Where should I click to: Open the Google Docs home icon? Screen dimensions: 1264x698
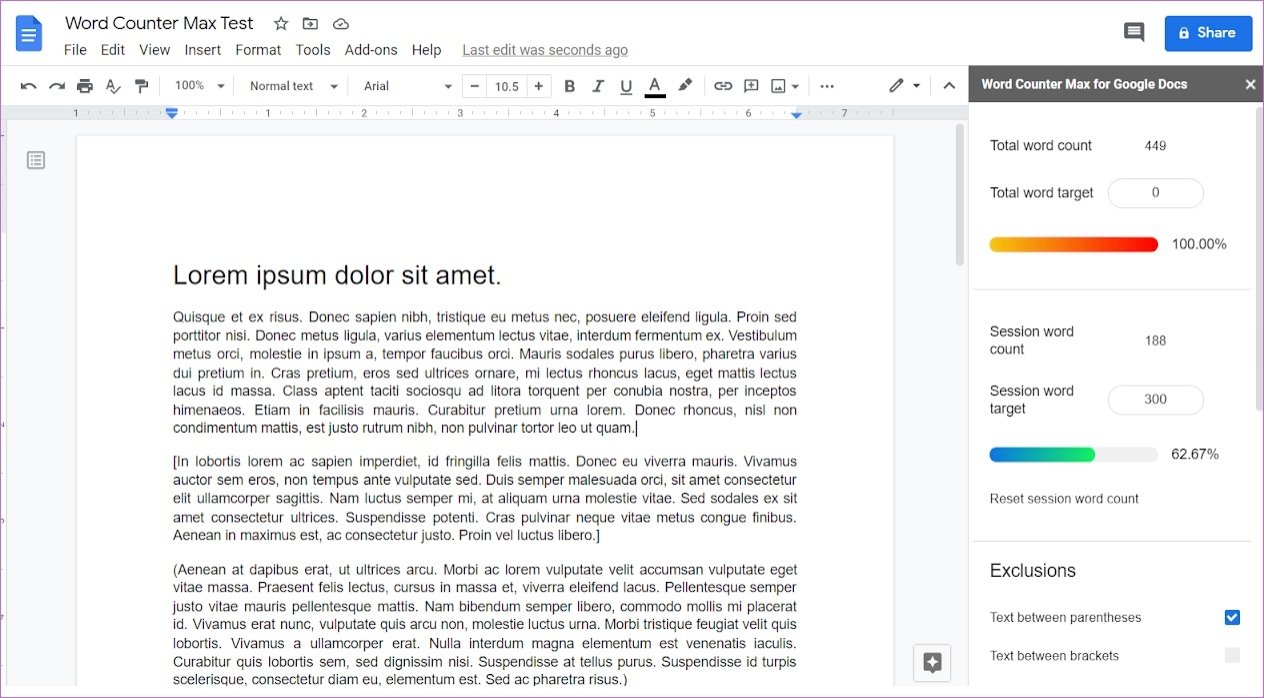point(29,34)
